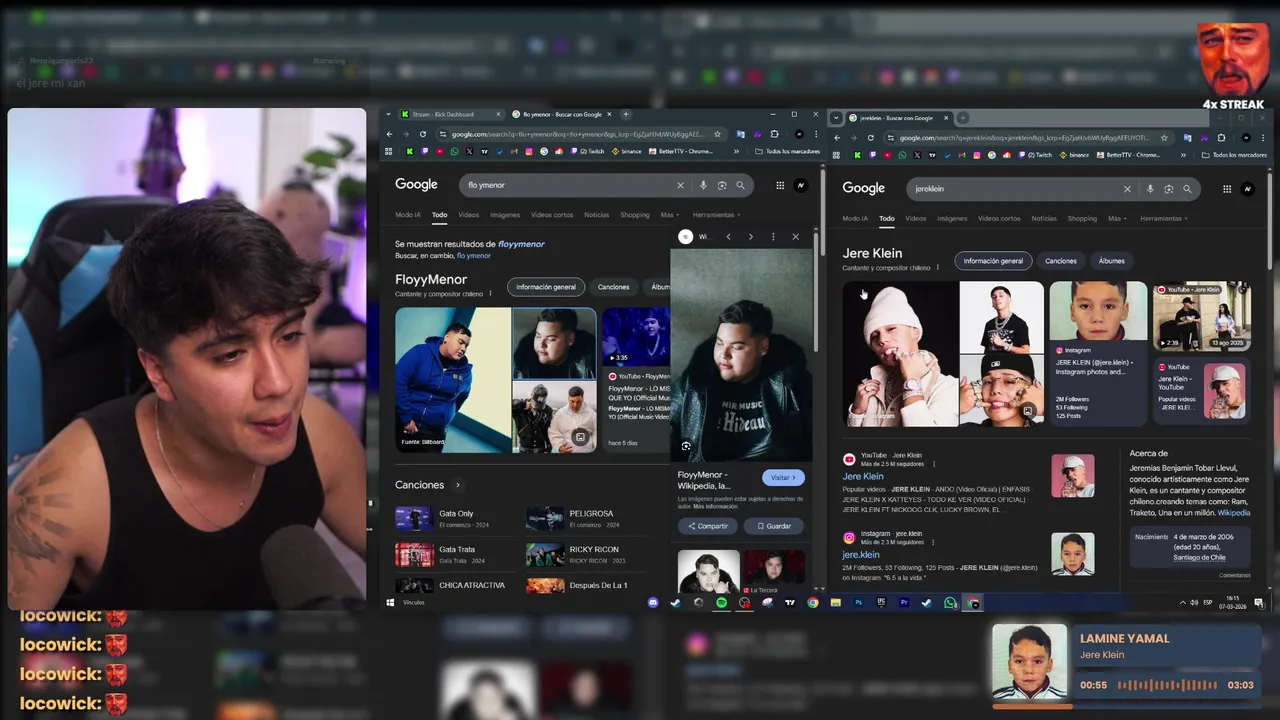Open Google account avatar in flo ymenor window
The width and height of the screenshot is (1280, 720).
800,185
